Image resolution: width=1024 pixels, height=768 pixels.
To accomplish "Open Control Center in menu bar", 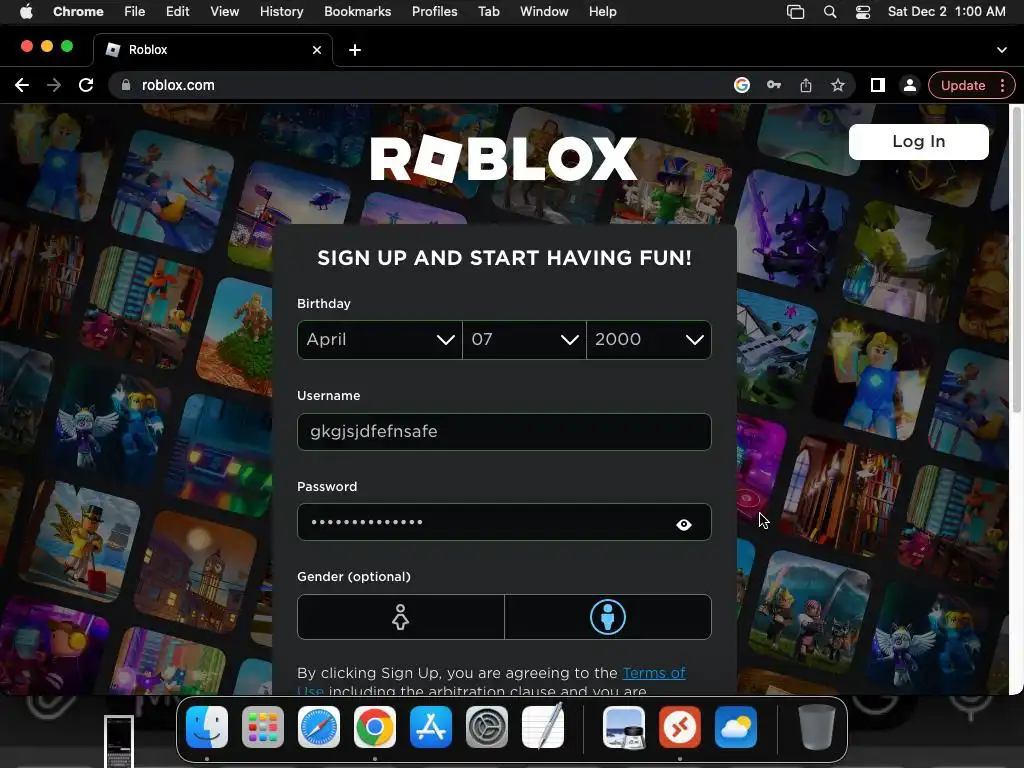I will [863, 12].
